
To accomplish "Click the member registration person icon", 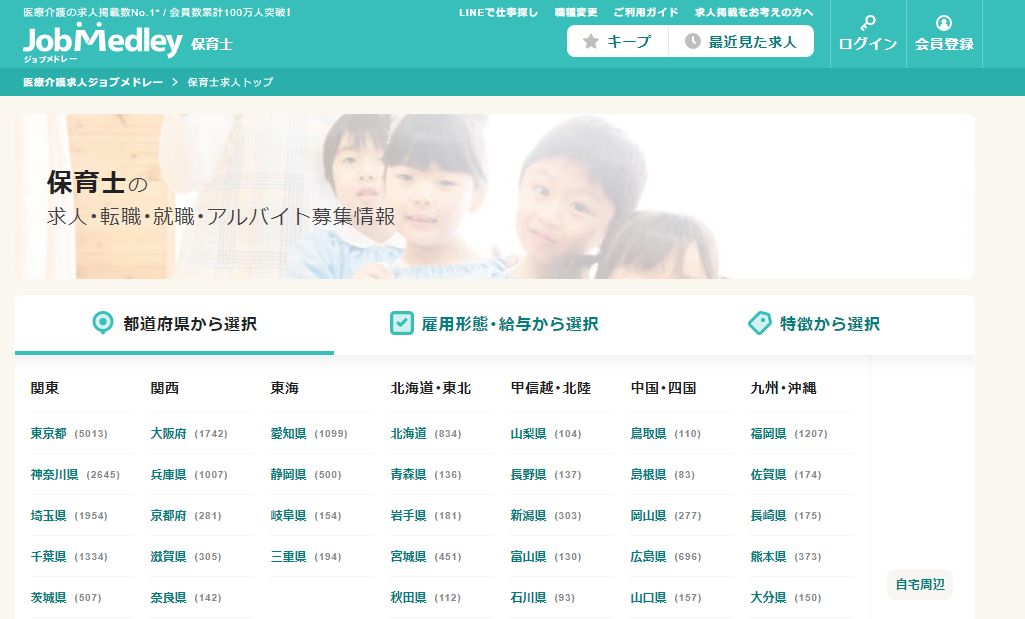I will point(944,23).
